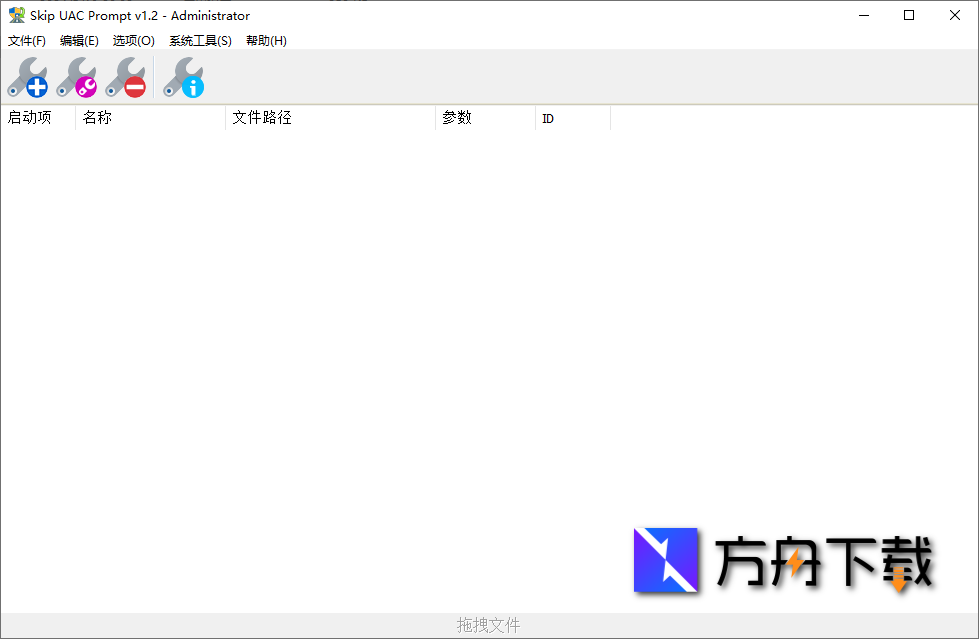Image resolution: width=979 pixels, height=639 pixels.
Task: Open the 选项(O) menu
Action: 133,41
